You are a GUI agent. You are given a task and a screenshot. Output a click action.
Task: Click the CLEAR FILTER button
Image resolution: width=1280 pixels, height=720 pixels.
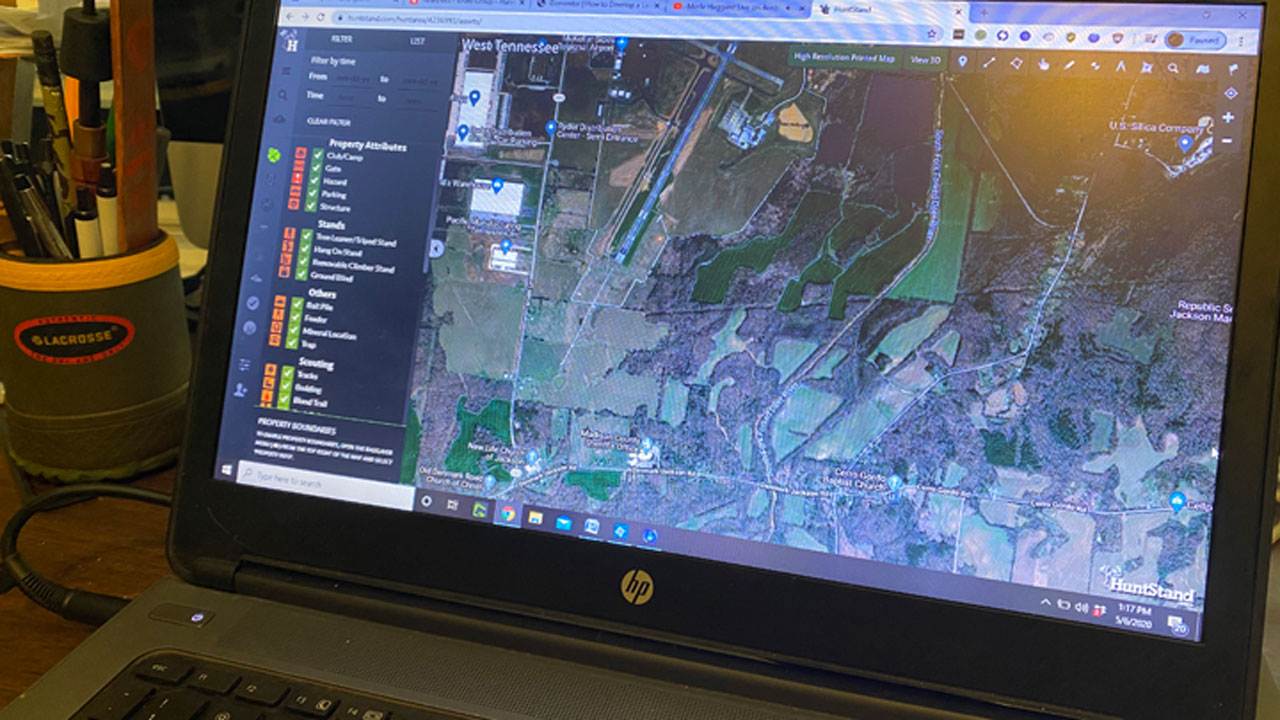(330, 122)
